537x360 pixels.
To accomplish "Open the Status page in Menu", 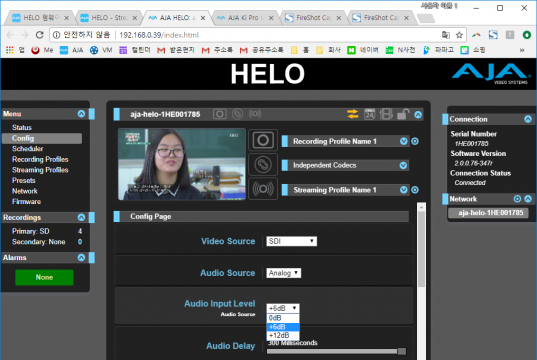I will tap(22, 127).
